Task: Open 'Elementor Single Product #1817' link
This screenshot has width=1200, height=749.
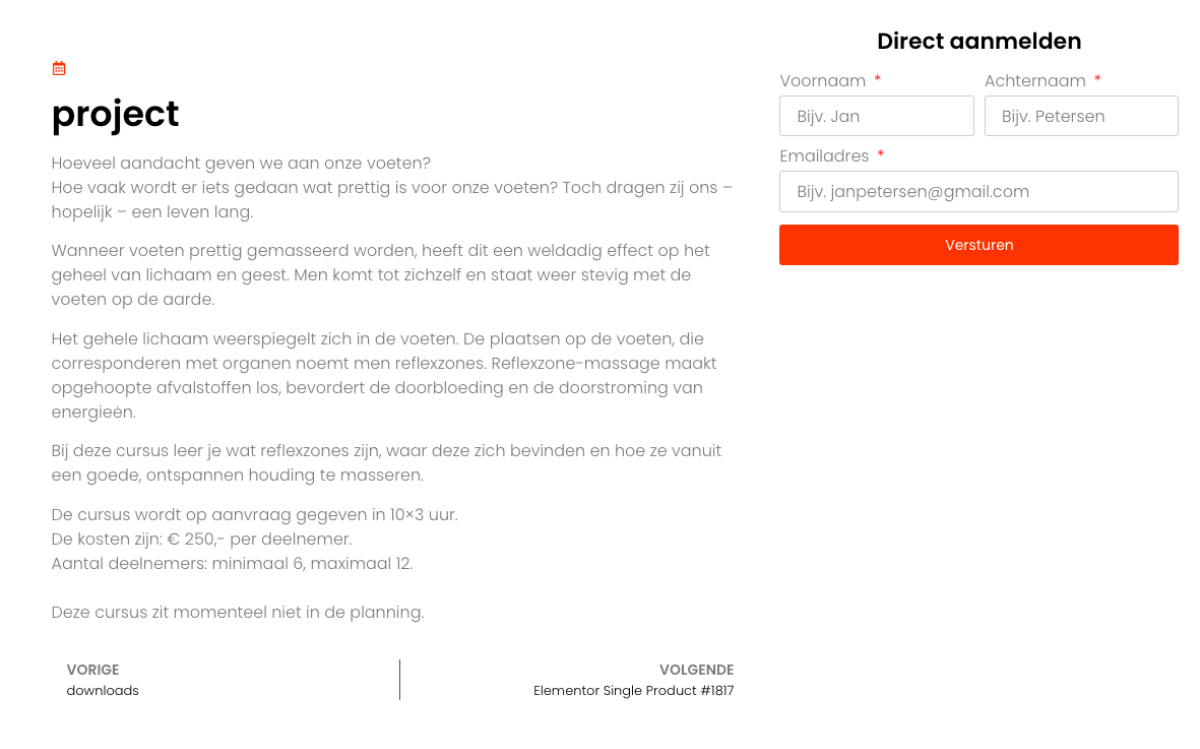Action: (634, 691)
